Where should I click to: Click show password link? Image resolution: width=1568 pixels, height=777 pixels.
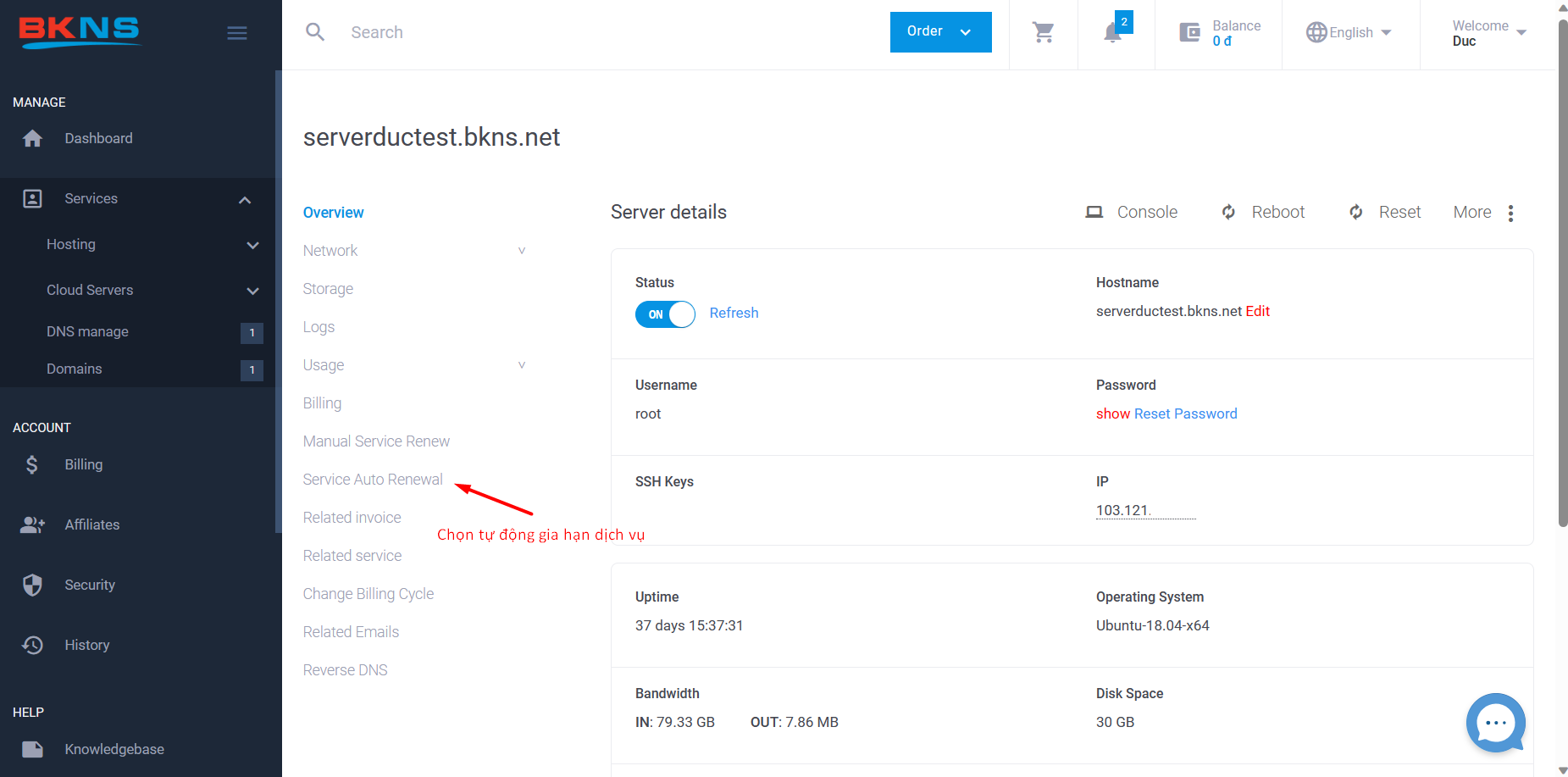point(1113,413)
